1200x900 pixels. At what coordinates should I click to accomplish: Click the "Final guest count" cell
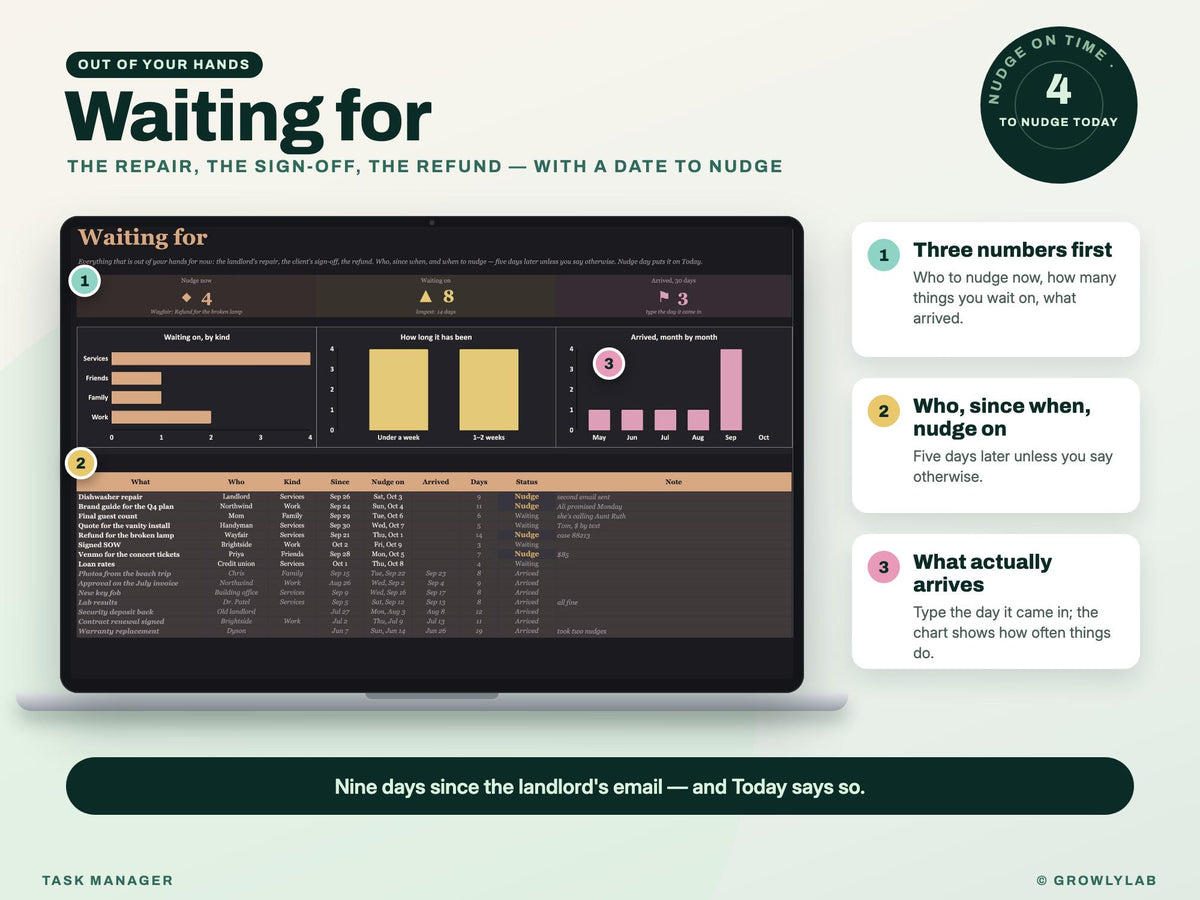[x=108, y=516]
